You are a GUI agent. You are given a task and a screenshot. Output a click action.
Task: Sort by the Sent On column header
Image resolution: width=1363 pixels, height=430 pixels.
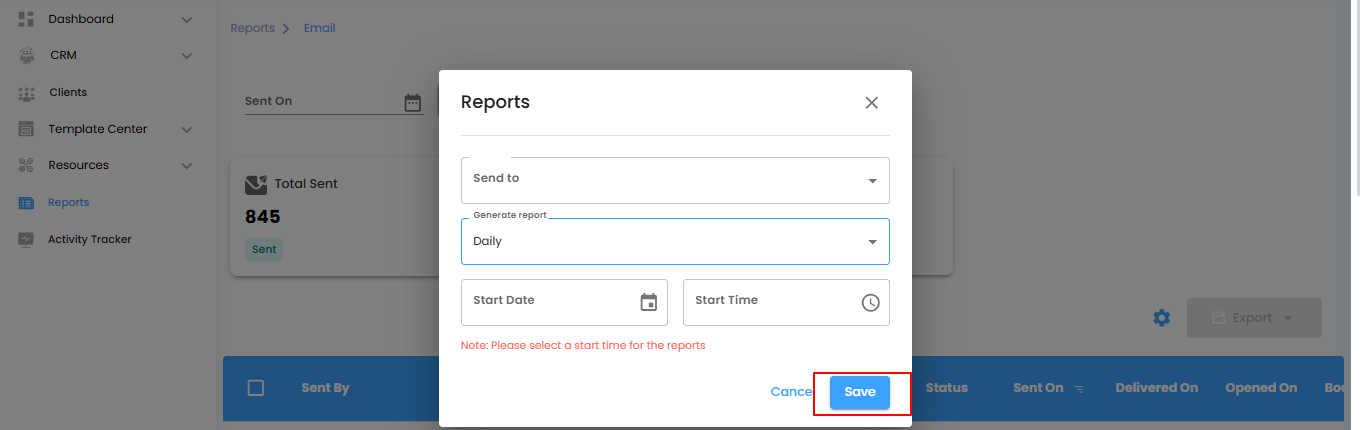point(1038,388)
